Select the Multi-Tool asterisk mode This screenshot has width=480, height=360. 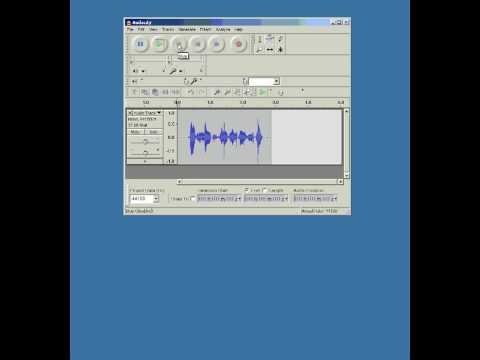click(x=280, y=50)
